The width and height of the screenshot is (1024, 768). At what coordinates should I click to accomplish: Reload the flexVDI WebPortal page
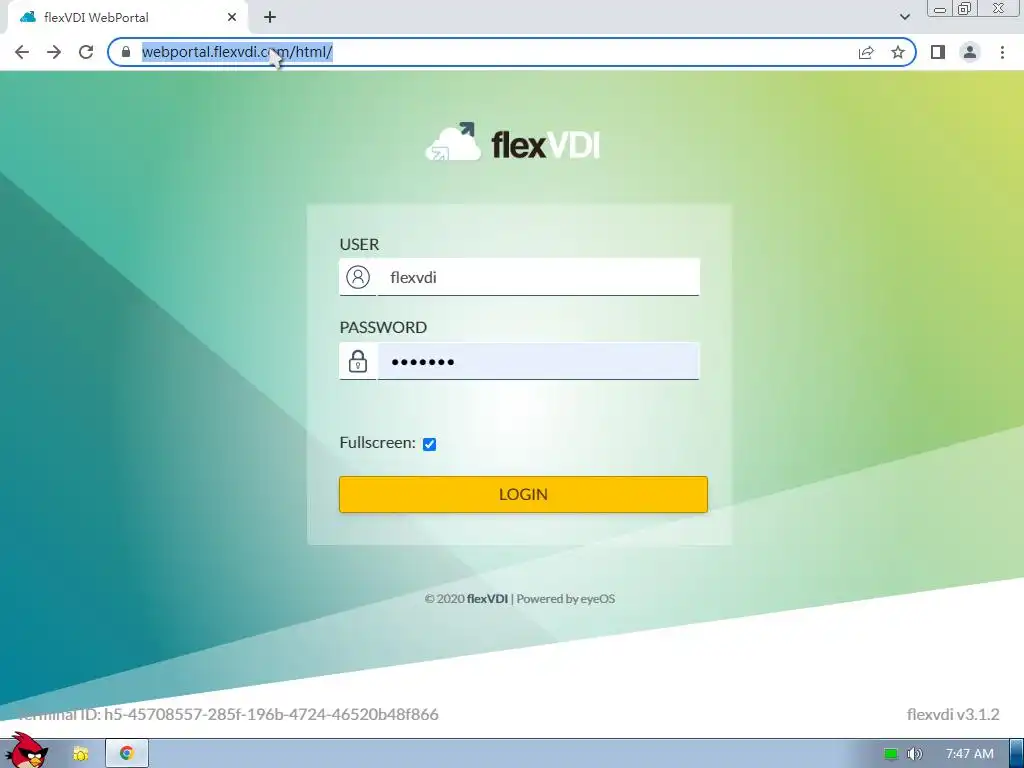pyautogui.click(x=86, y=52)
